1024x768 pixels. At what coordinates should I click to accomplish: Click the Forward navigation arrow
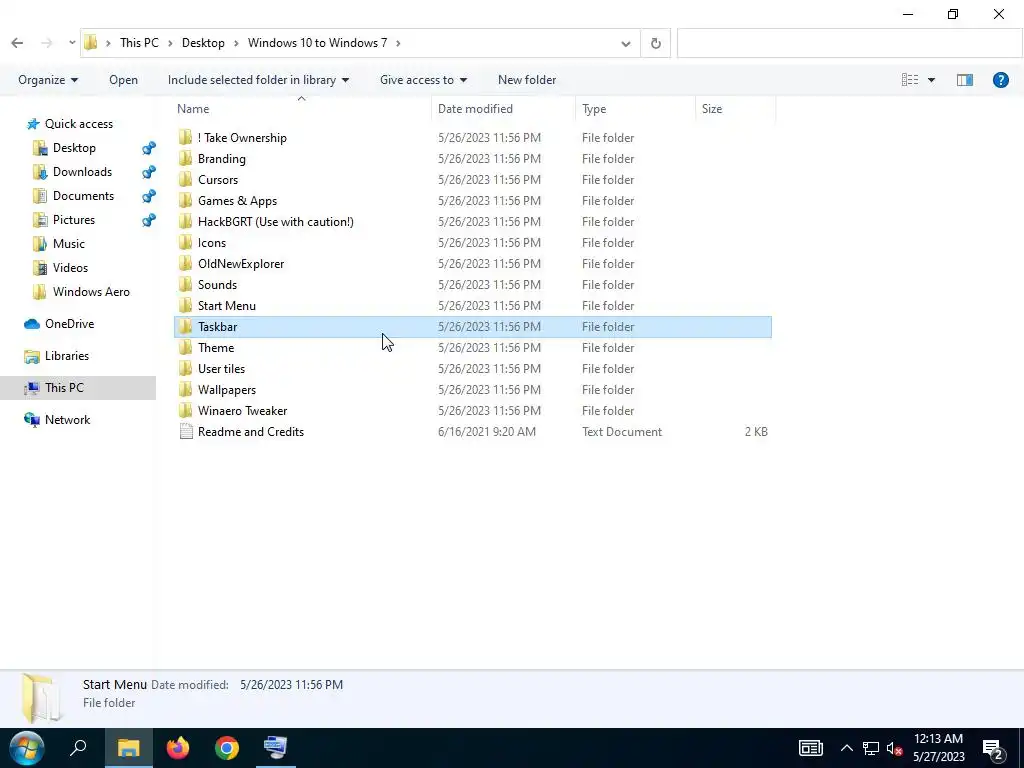(x=46, y=43)
